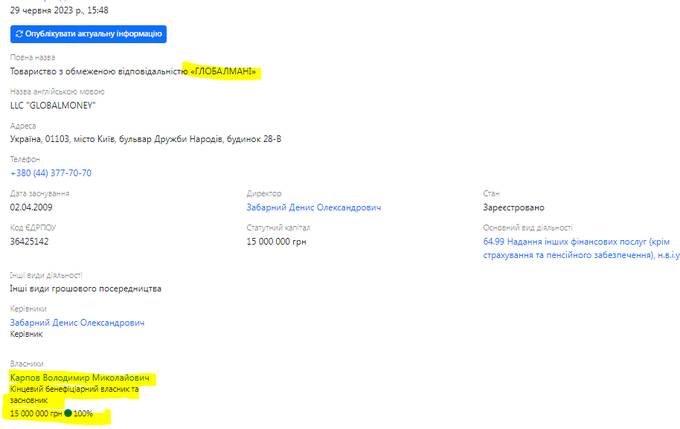Open director Забарний Денис Олександрович link
Image resolution: width=680 pixels, height=429 pixels.
tap(314, 207)
